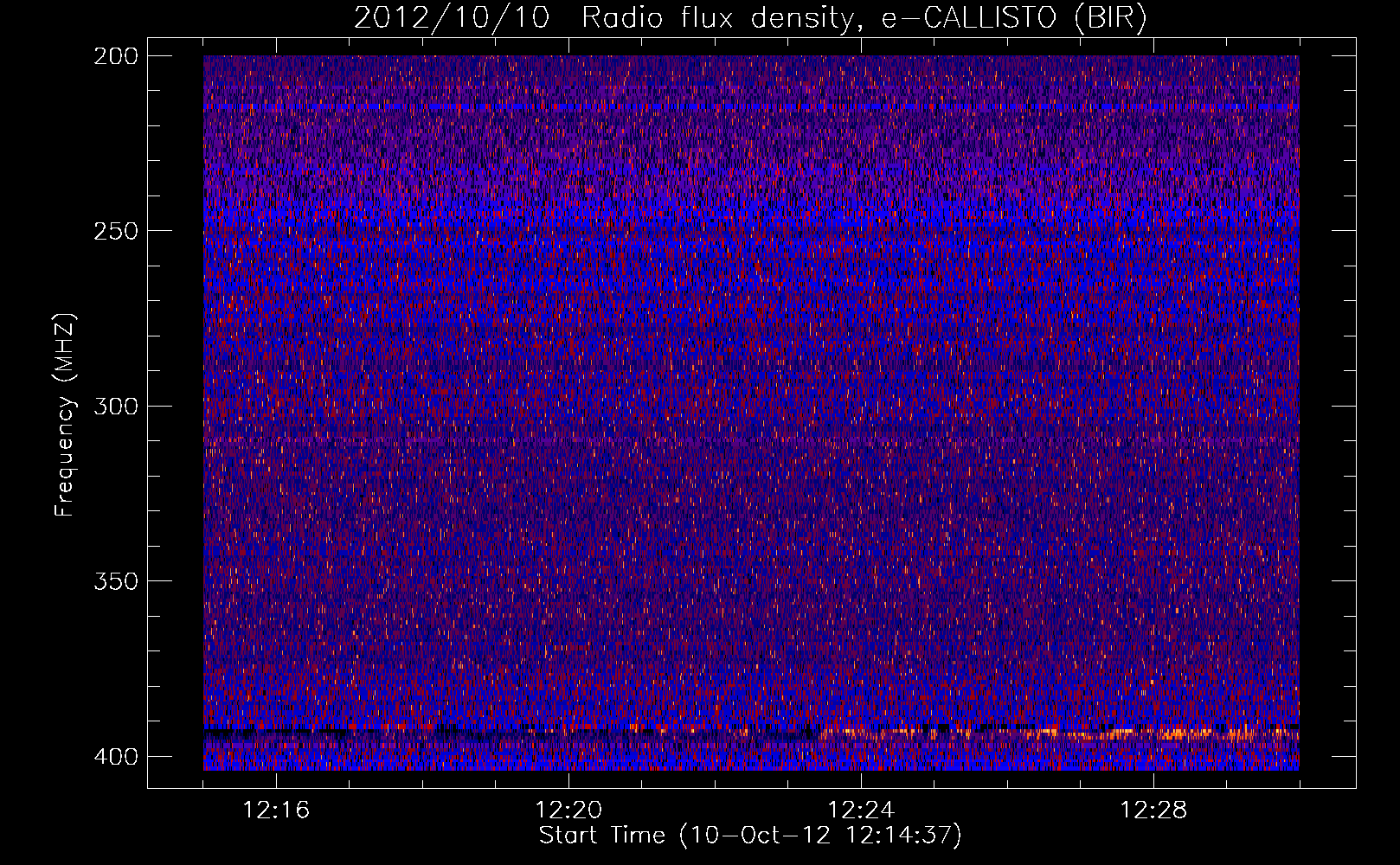Click the 250 frequency tick label
Screen dimensions: 1400x865
pos(115,231)
